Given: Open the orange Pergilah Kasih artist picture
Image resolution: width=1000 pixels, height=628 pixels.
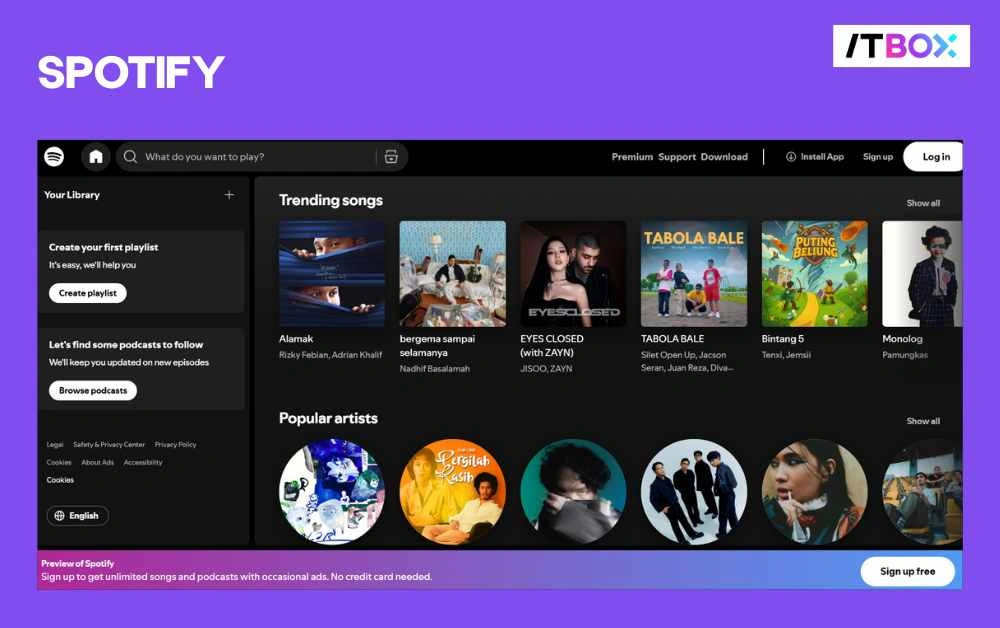Looking at the screenshot, I should pos(453,492).
